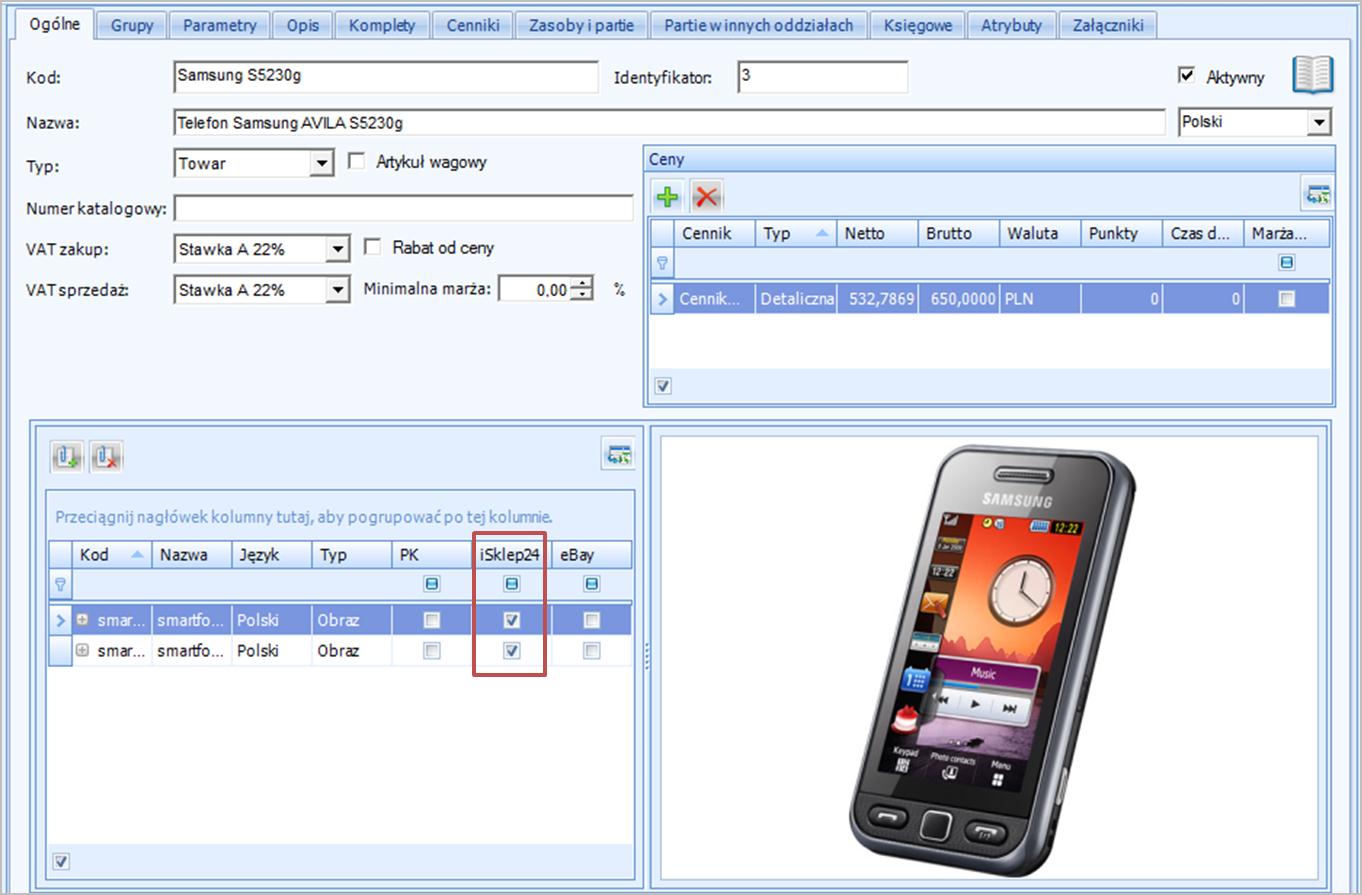Switch to the Cenniki tab
1362x895 pixels.
(x=472, y=25)
